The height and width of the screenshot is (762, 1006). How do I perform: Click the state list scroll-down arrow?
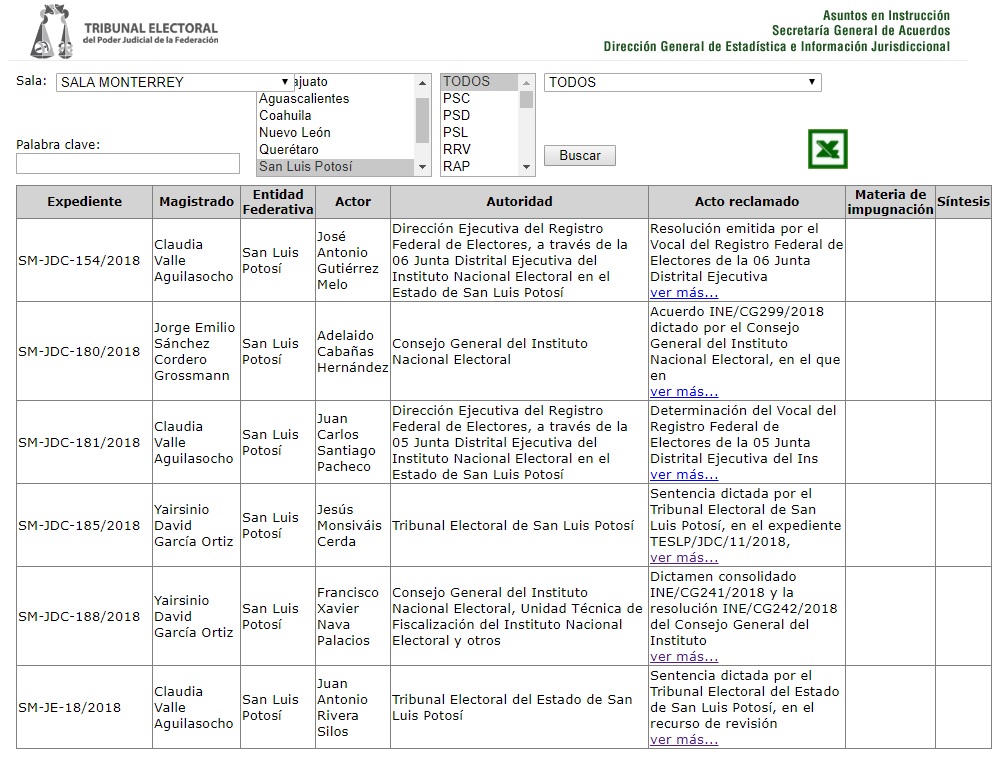(422, 167)
